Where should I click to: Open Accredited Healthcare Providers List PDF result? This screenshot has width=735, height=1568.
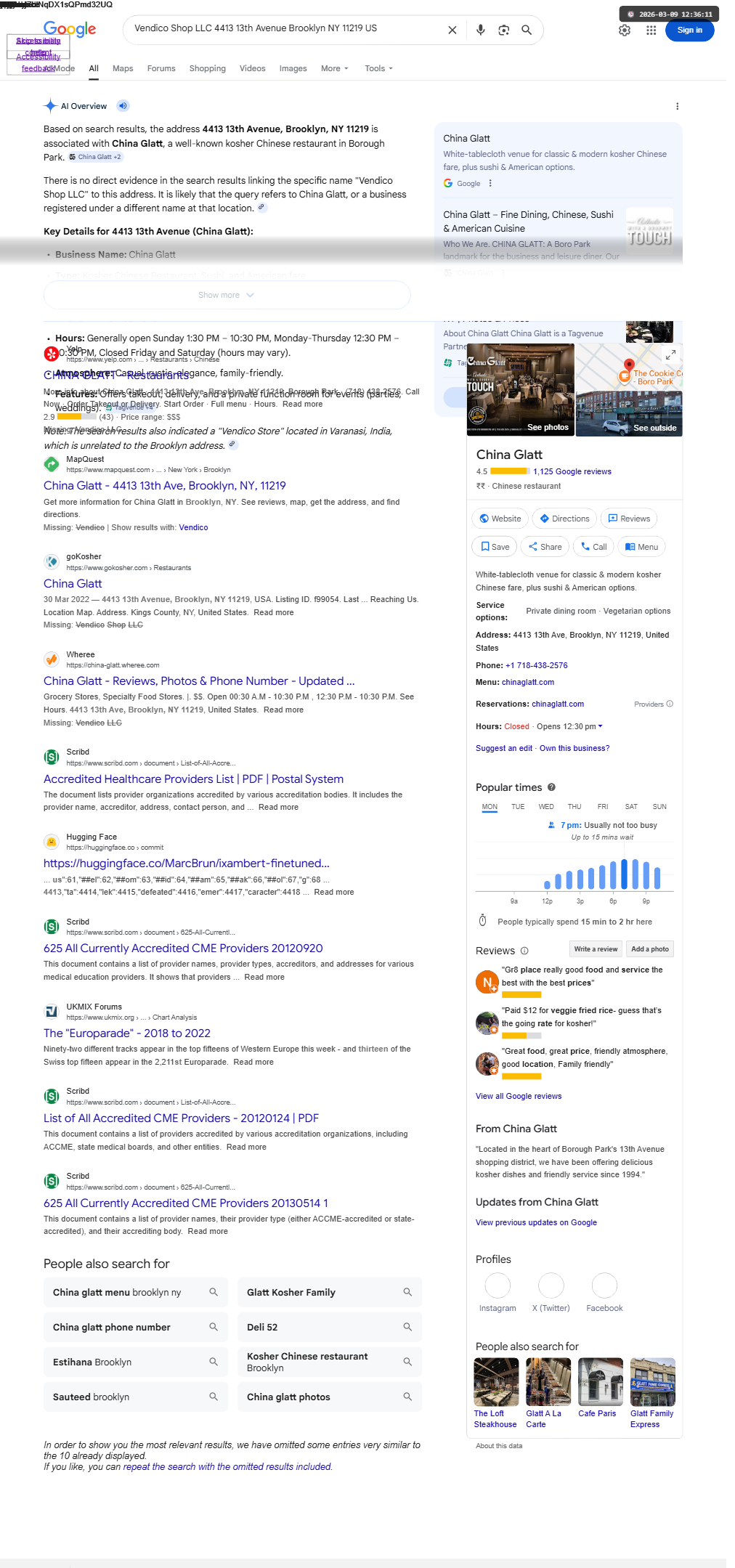193,779
